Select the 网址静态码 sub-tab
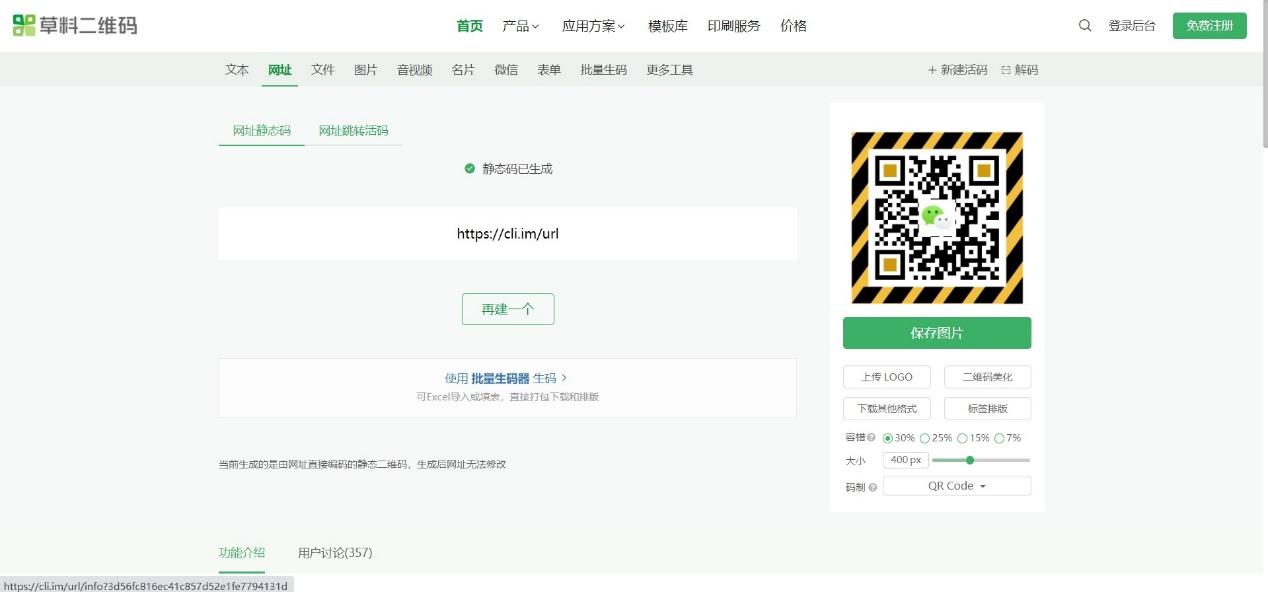This screenshot has width=1268, height=592. point(262,131)
